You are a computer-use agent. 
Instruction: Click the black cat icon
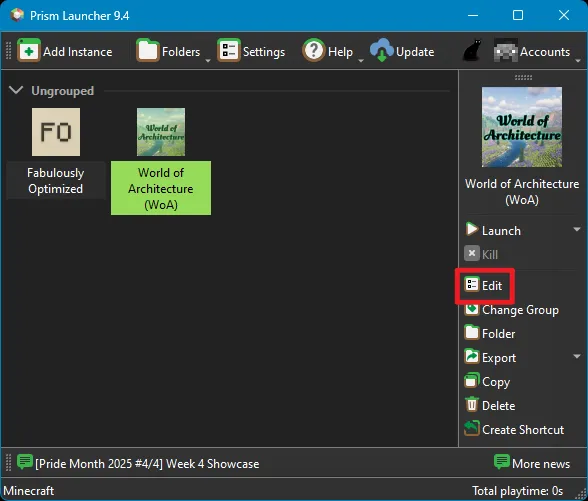(x=472, y=50)
